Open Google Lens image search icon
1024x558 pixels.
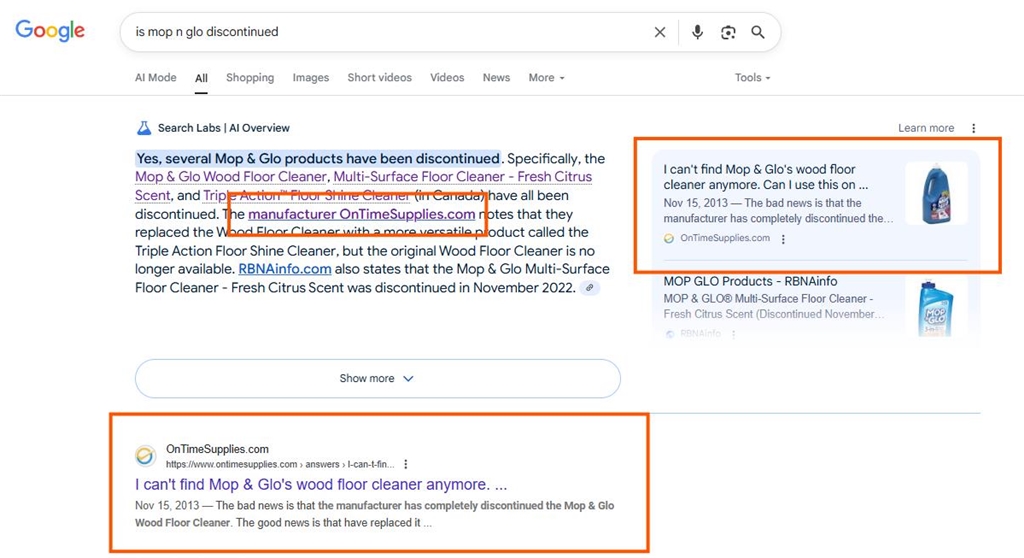728,32
